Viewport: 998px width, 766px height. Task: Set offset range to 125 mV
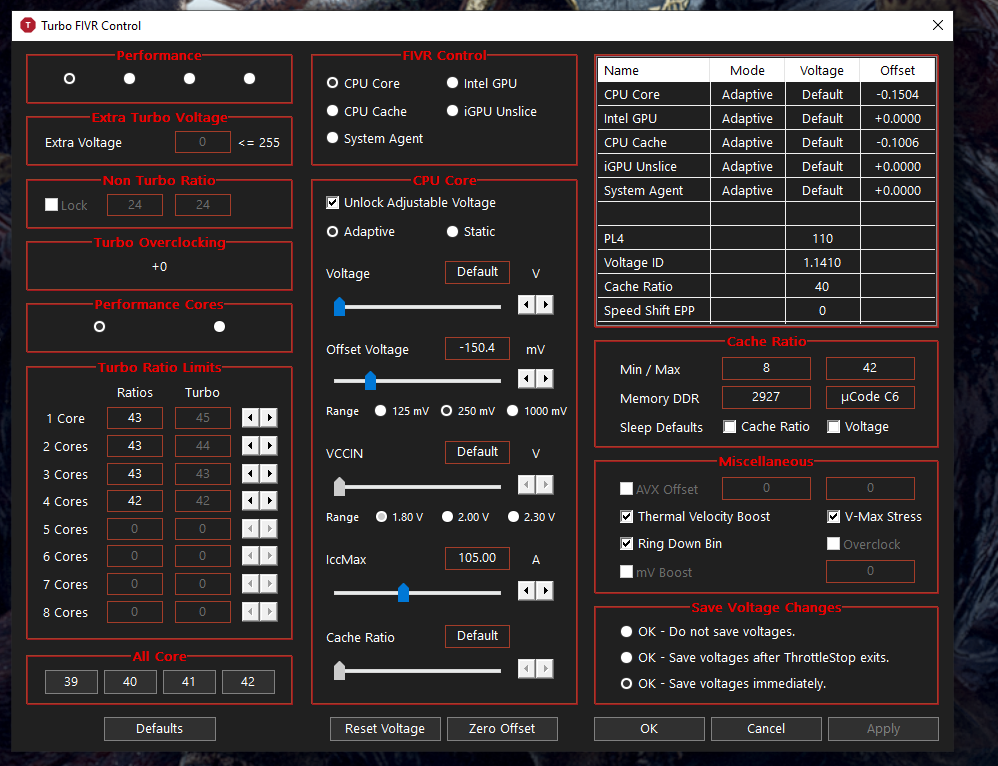click(x=402, y=411)
